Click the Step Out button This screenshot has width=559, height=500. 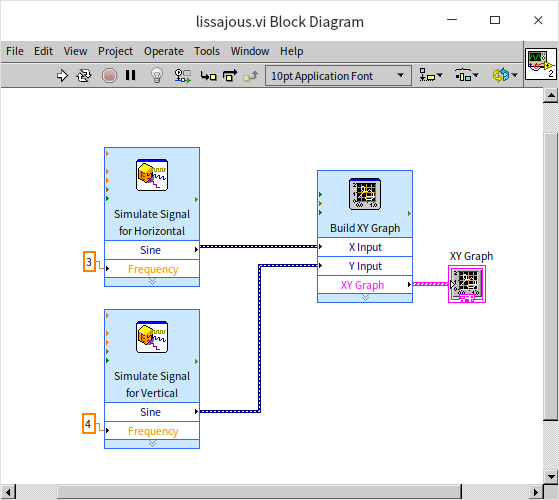point(251,76)
